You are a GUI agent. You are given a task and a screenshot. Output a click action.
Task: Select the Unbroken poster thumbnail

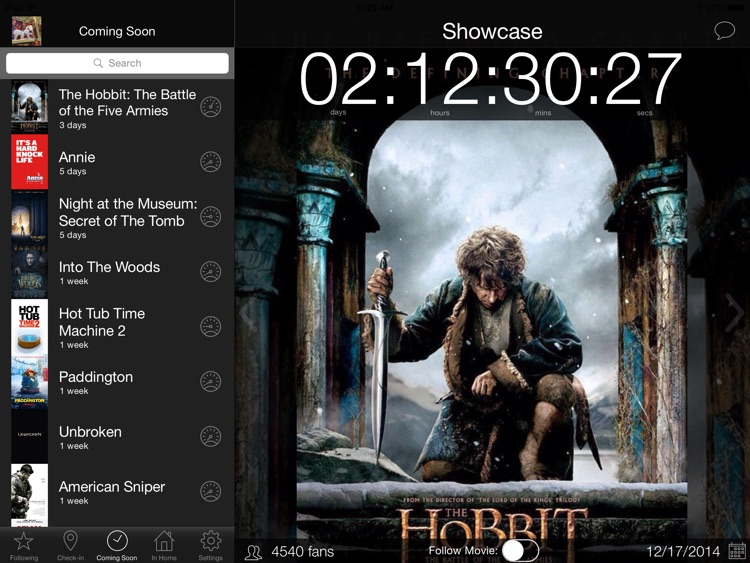(29, 436)
